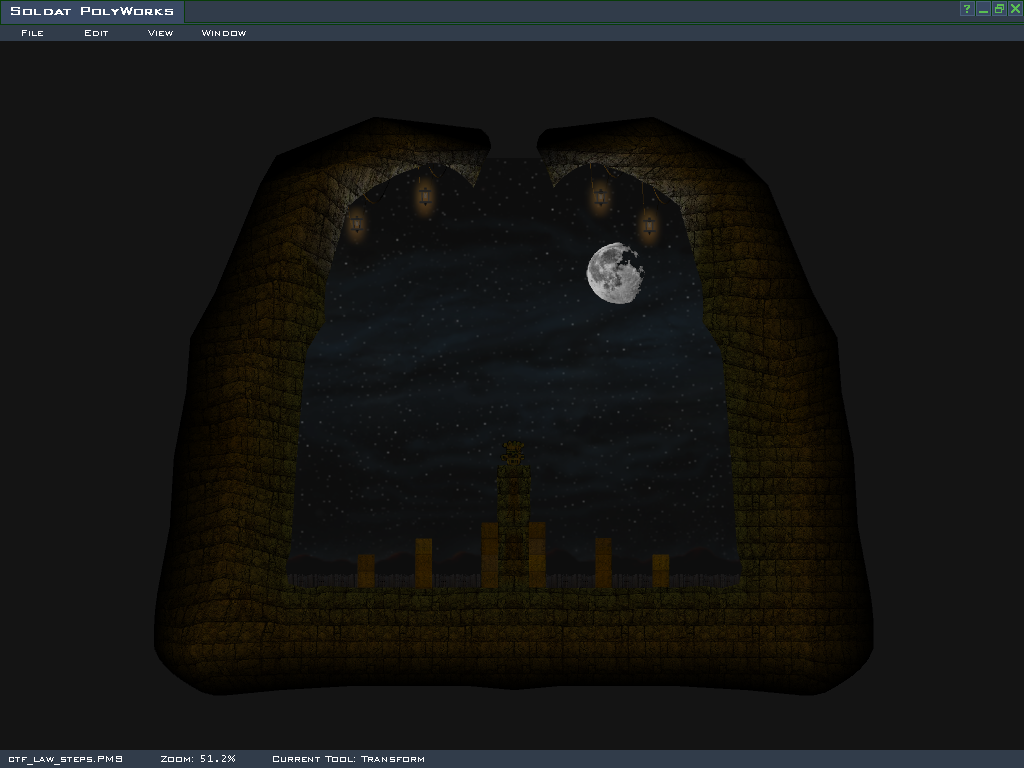The width and height of the screenshot is (1024, 768).
Task: Click the Help question mark icon
Action: click(x=967, y=9)
